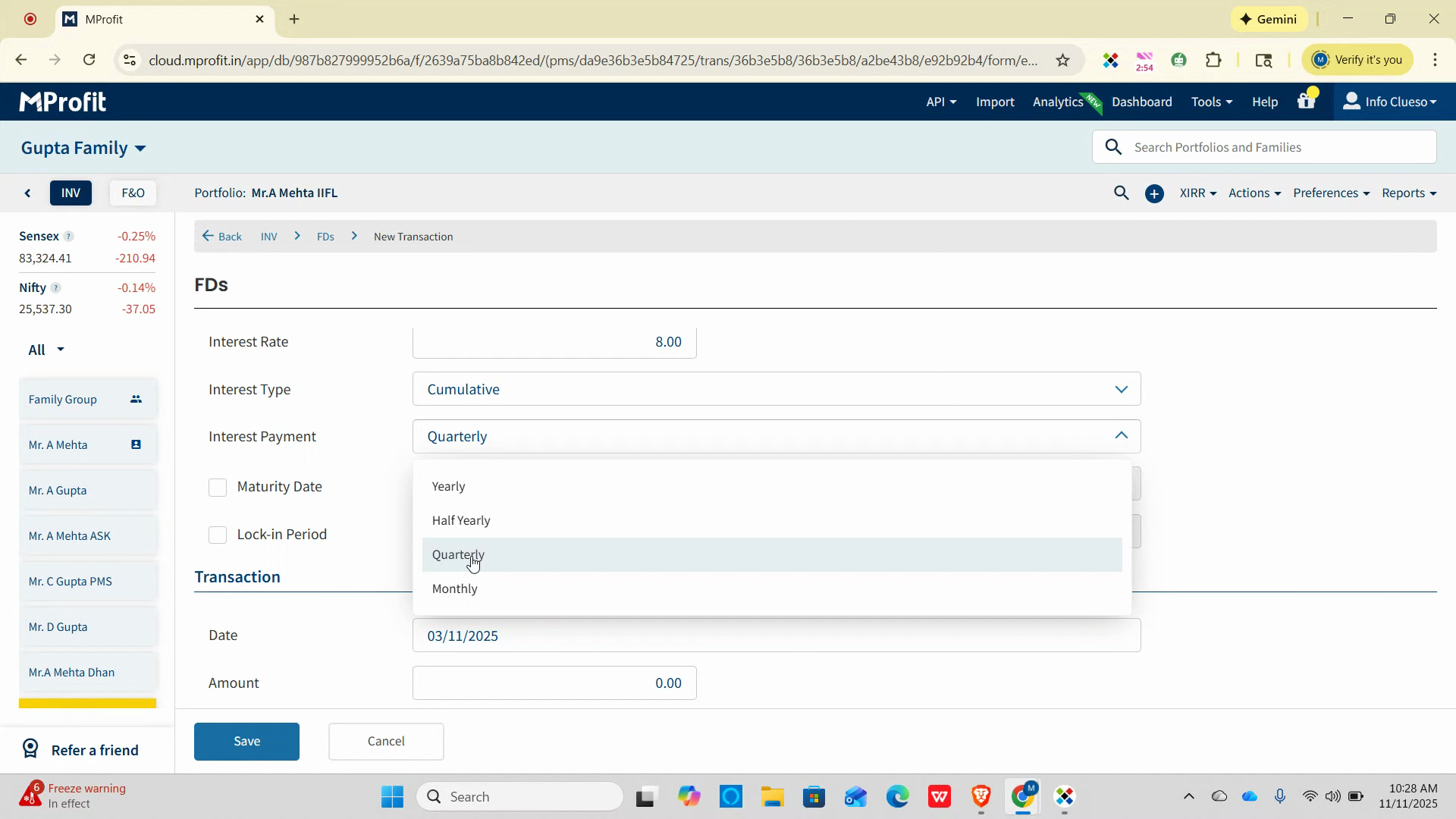The height and width of the screenshot is (819, 1456).
Task: Click the back chevron beside INV tab
Action: coord(28,193)
